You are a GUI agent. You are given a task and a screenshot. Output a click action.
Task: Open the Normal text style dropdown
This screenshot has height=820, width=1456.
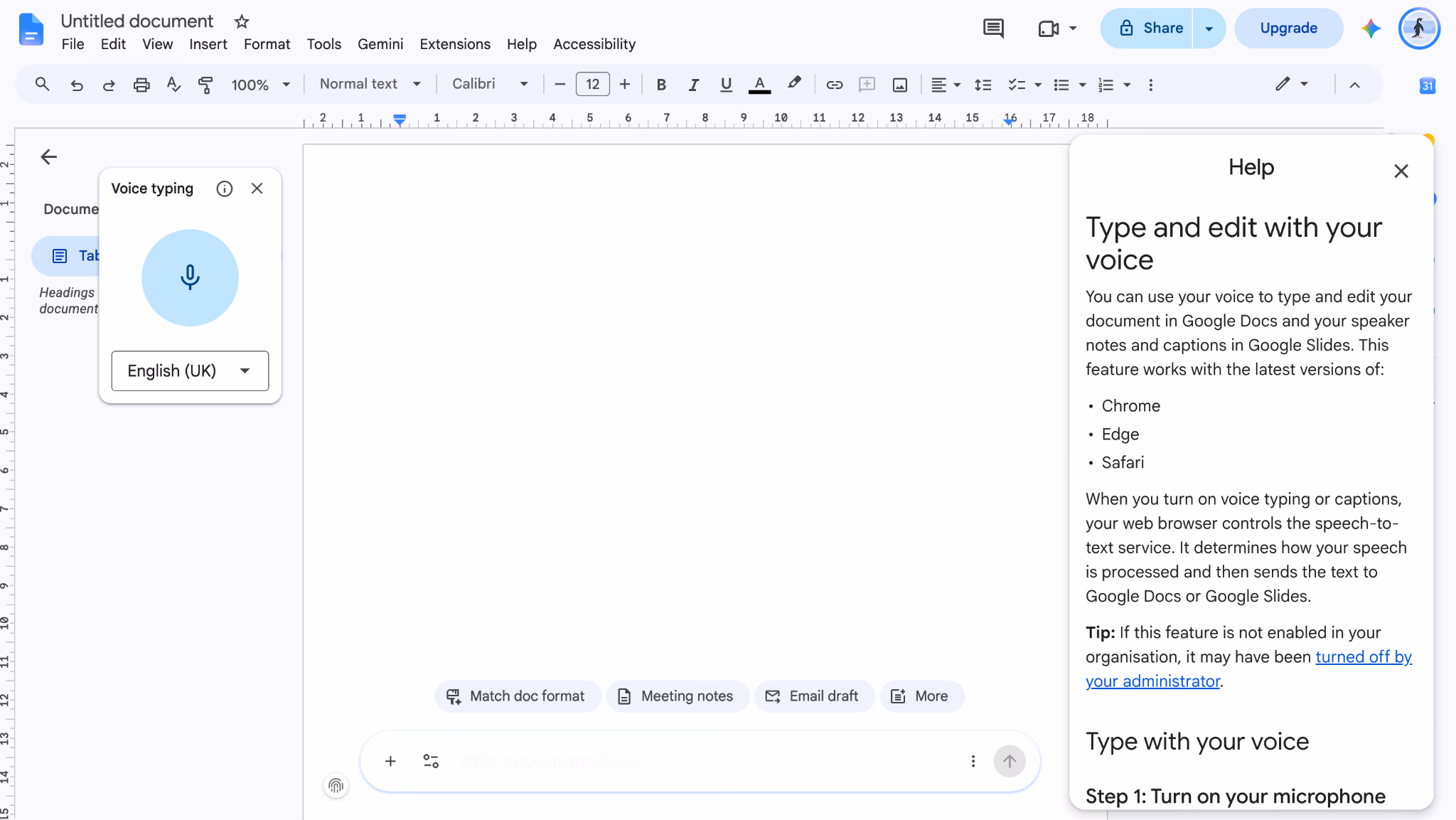point(370,84)
